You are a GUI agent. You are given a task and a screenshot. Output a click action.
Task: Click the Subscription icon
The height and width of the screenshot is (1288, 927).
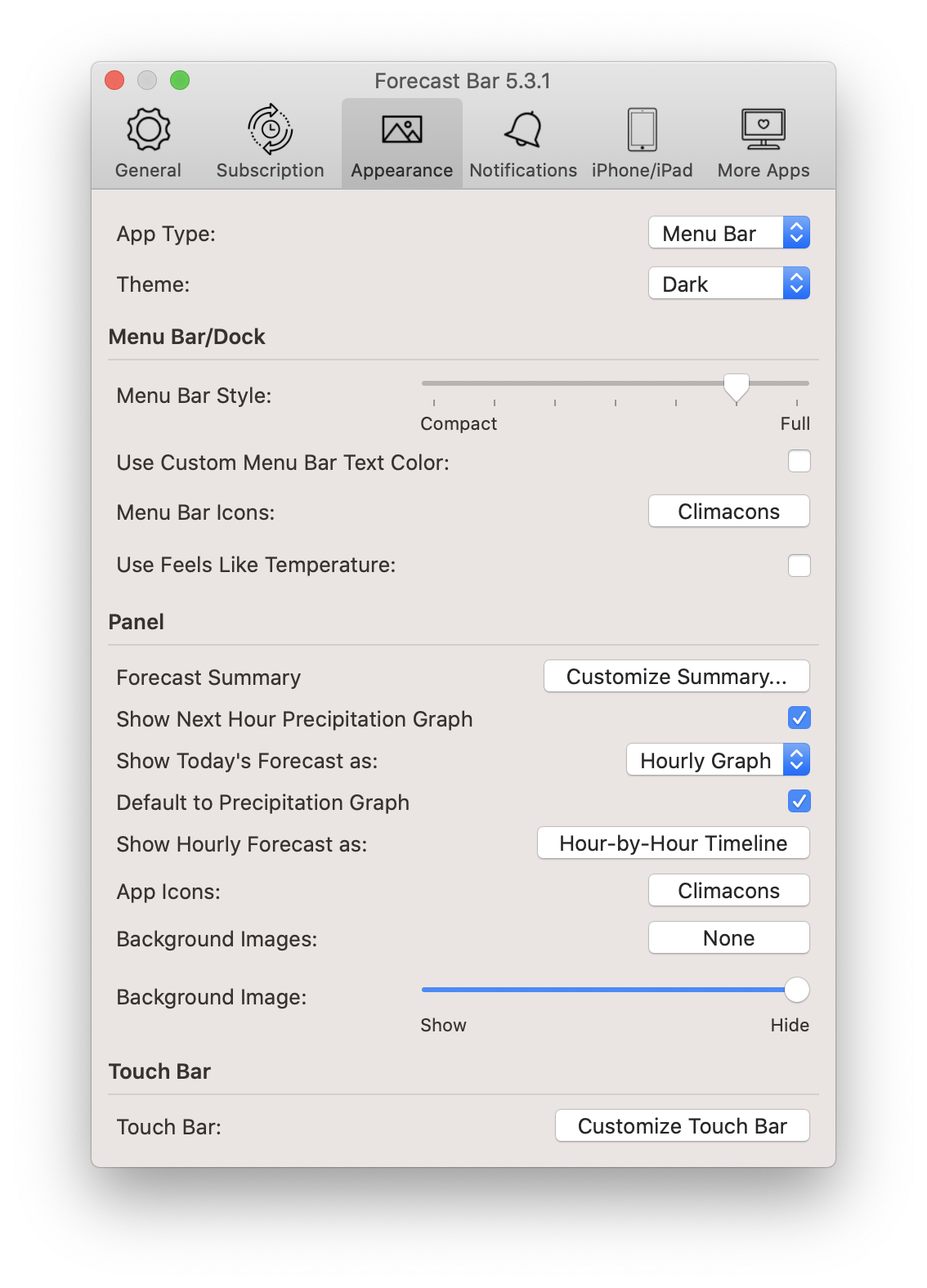[268, 139]
